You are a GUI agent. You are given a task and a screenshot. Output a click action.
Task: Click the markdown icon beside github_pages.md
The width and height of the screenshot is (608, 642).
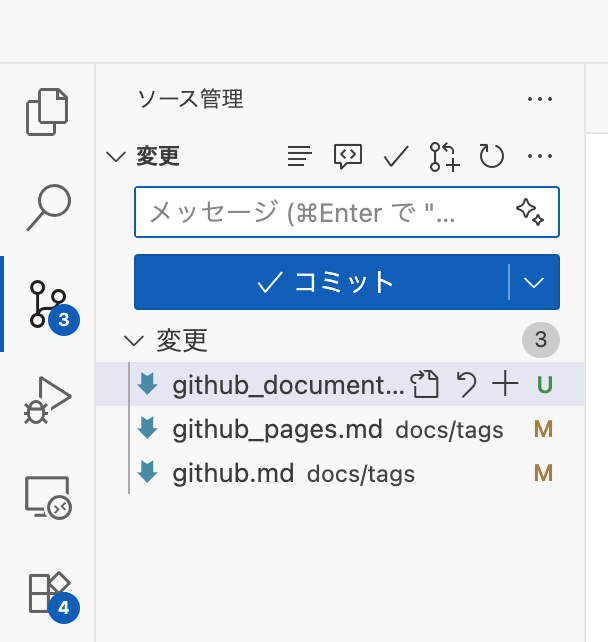tap(147, 428)
